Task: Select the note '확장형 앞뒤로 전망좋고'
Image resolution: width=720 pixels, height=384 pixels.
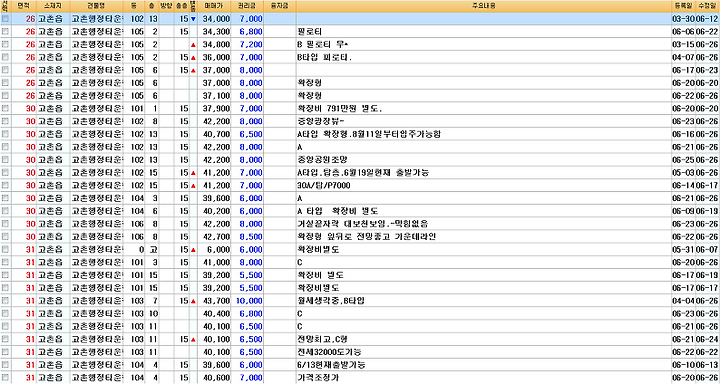Action: point(366,237)
